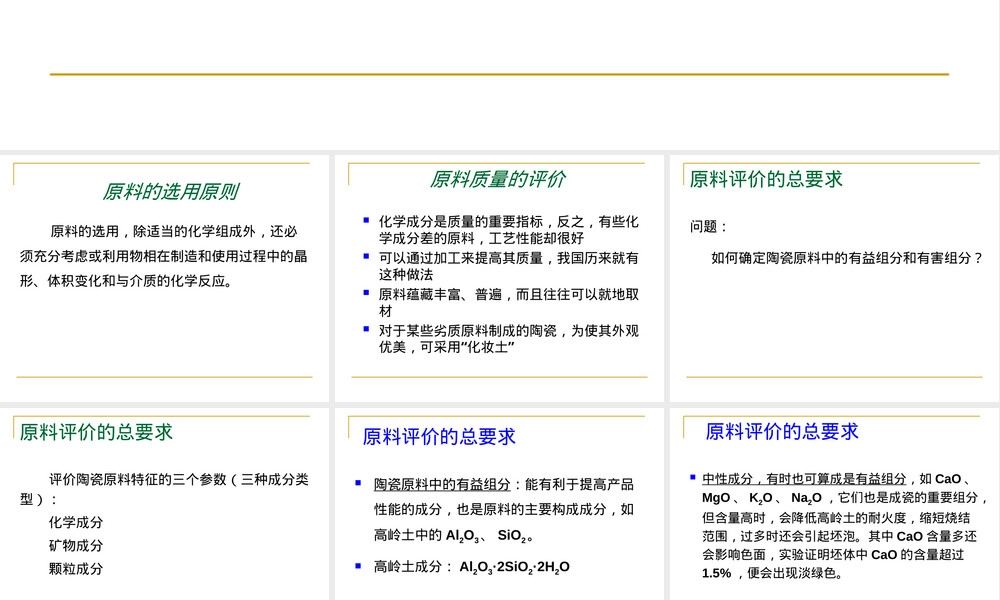Click the bullet starting 原料蕴藏丰富、普遍
Viewport: 1000px width, 600px height.
(508, 302)
